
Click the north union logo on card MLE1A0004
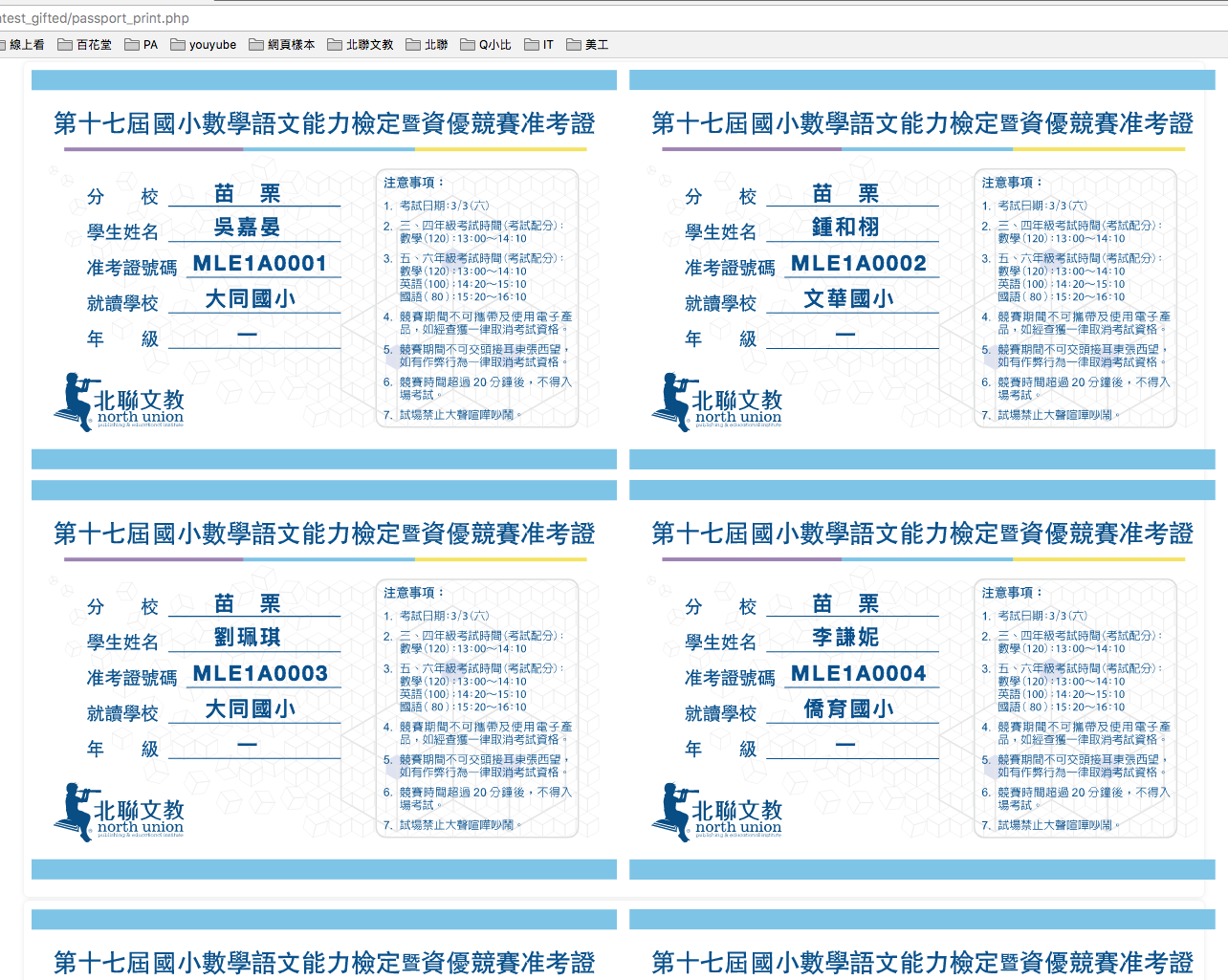point(717,812)
